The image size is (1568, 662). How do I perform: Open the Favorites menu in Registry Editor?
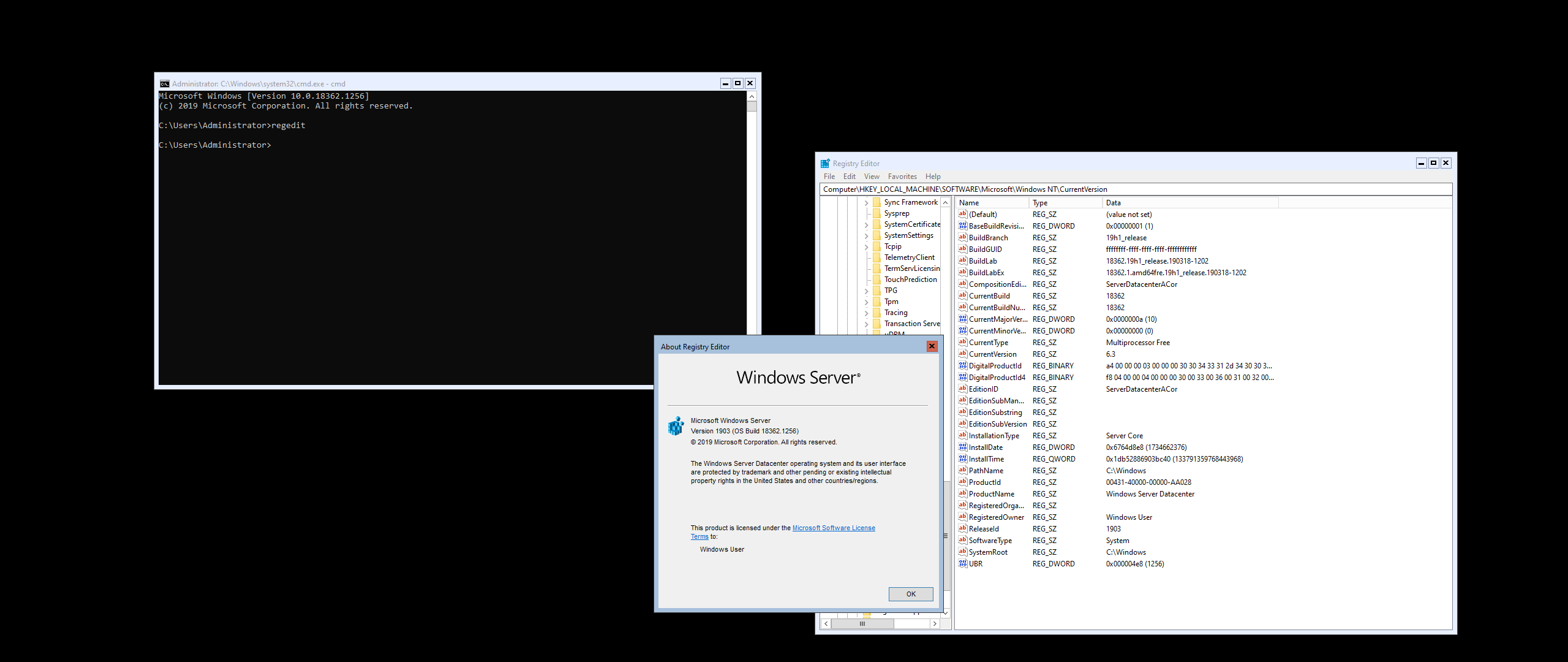pos(902,177)
